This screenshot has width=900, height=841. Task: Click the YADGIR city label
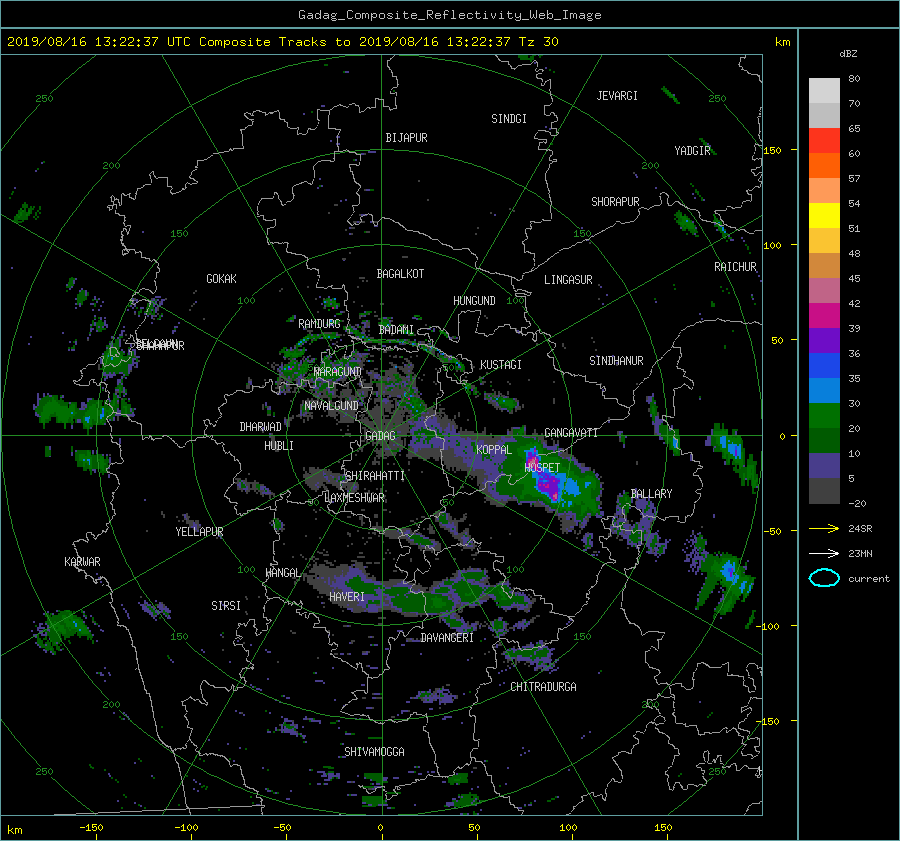click(x=692, y=151)
